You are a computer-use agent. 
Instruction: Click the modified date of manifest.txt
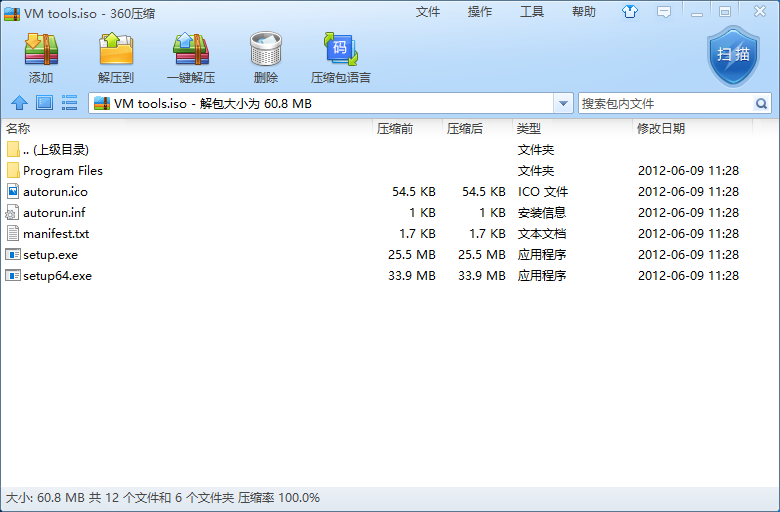click(688, 233)
